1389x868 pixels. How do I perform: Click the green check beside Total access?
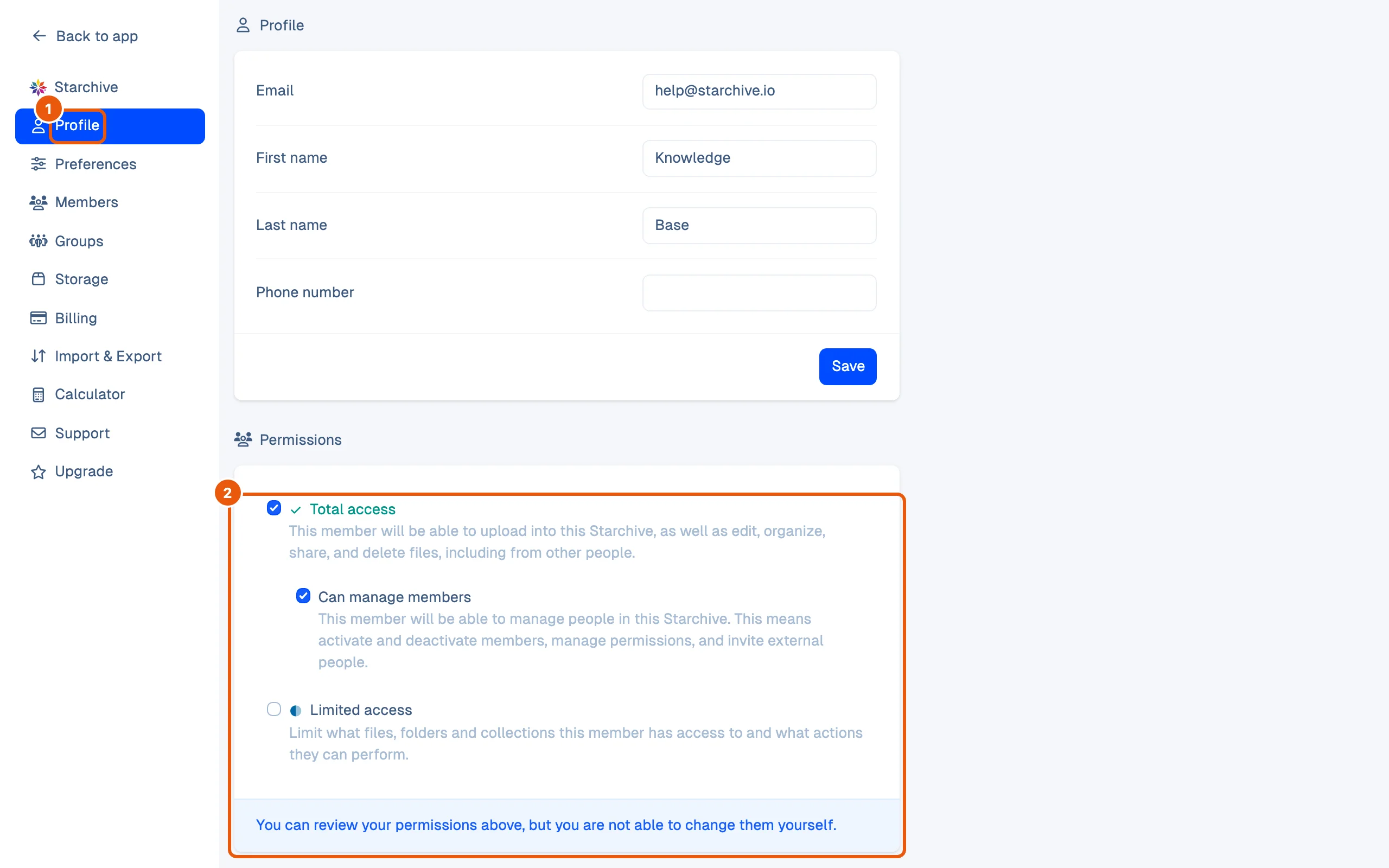coord(296,510)
